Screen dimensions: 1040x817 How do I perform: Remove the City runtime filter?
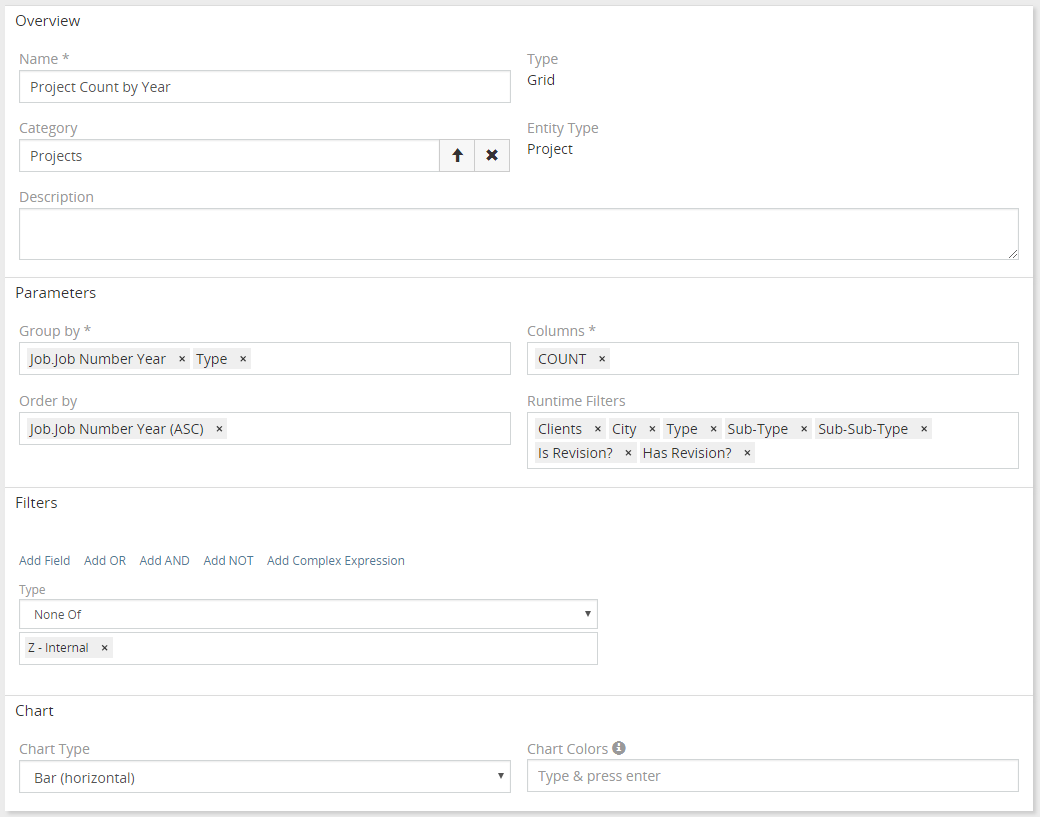click(651, 428)
